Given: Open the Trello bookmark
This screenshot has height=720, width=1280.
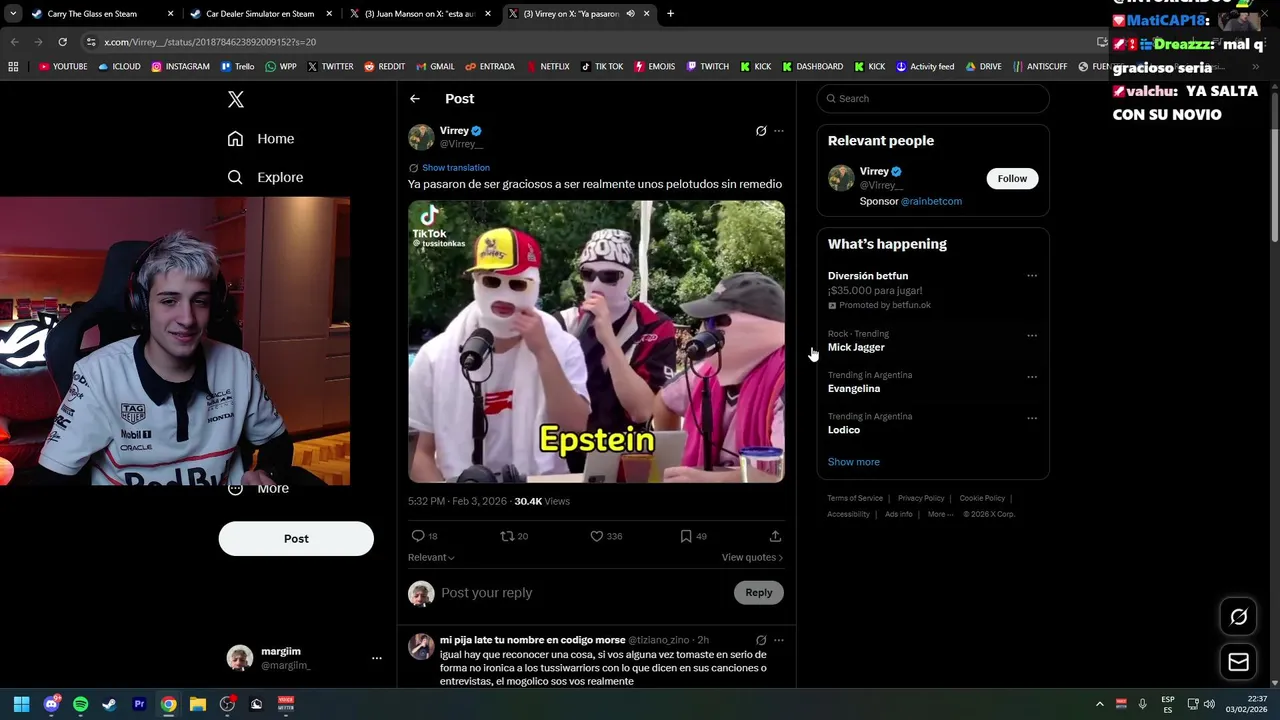Looking at the screenshot, I should (x=238, y=67).
